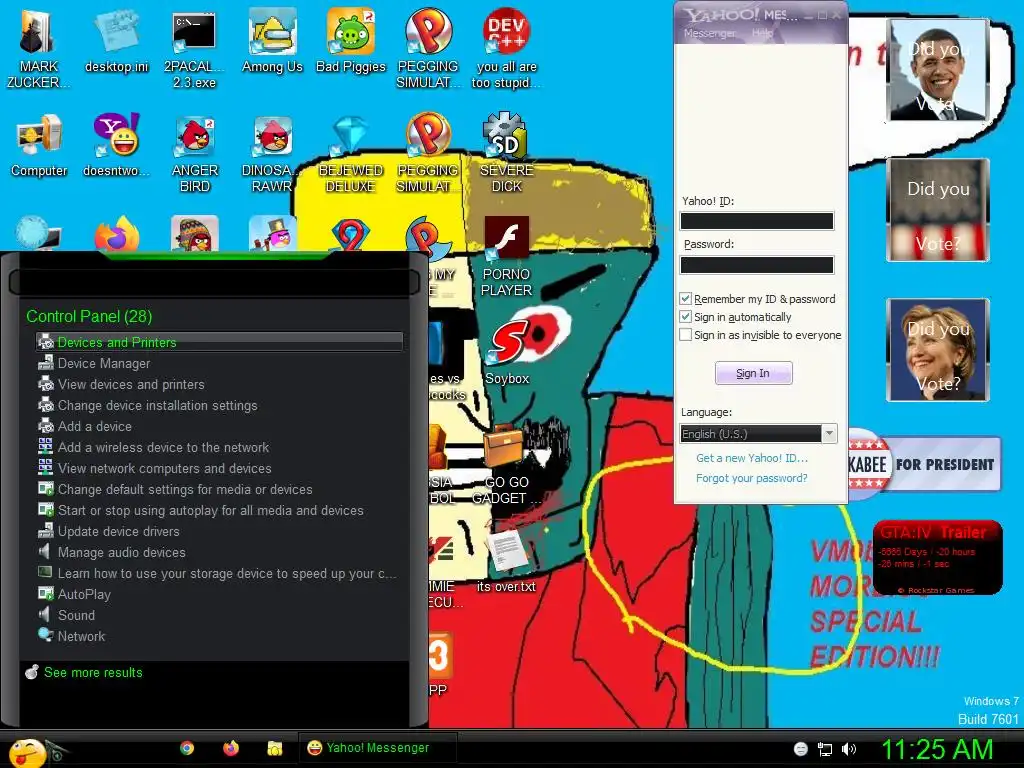Click the Obama Did you Vote gadget
Screen dimensions: 1024x768
pos(938,70)
